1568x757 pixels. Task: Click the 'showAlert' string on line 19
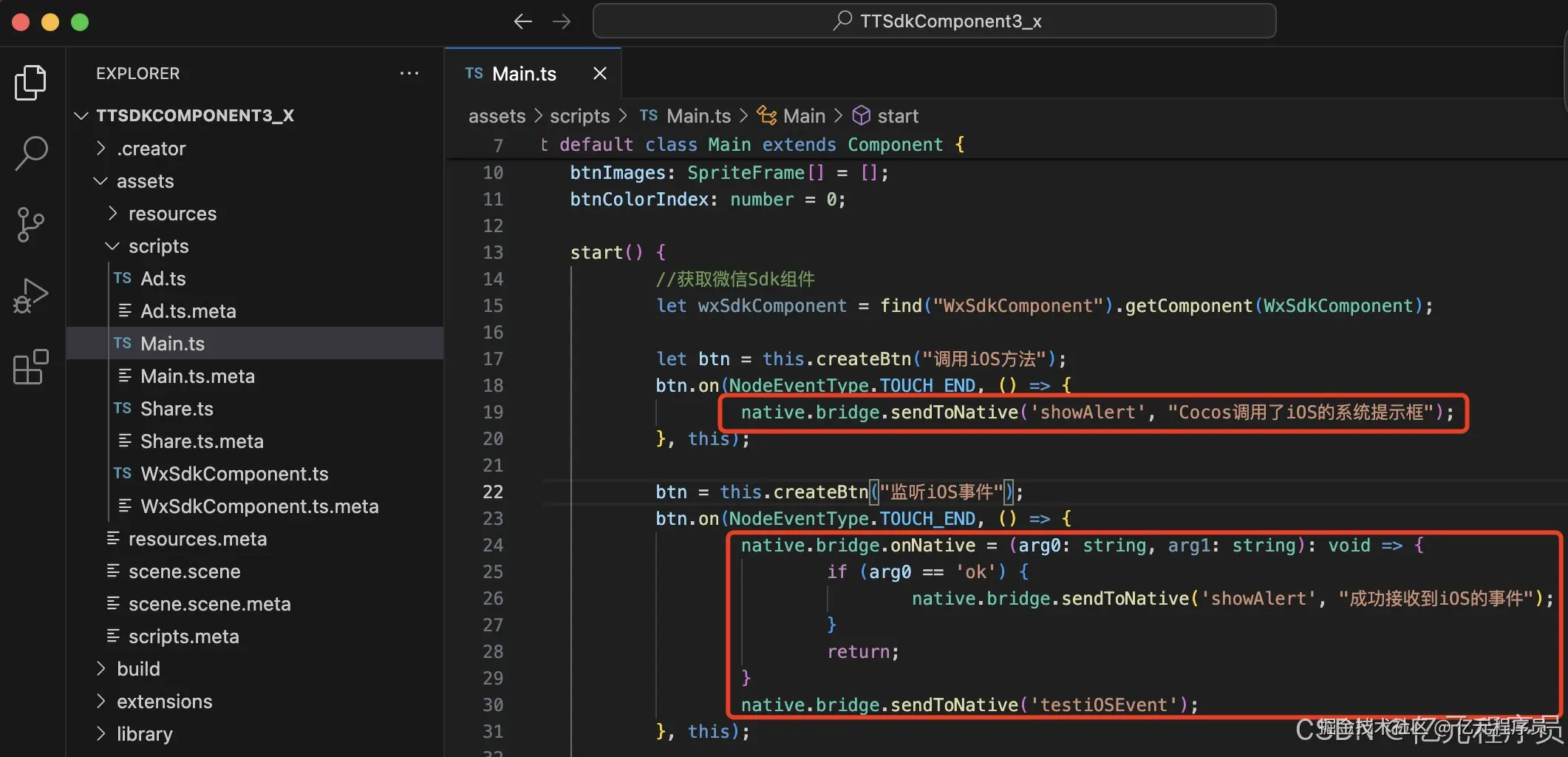tap(1088, 412)
